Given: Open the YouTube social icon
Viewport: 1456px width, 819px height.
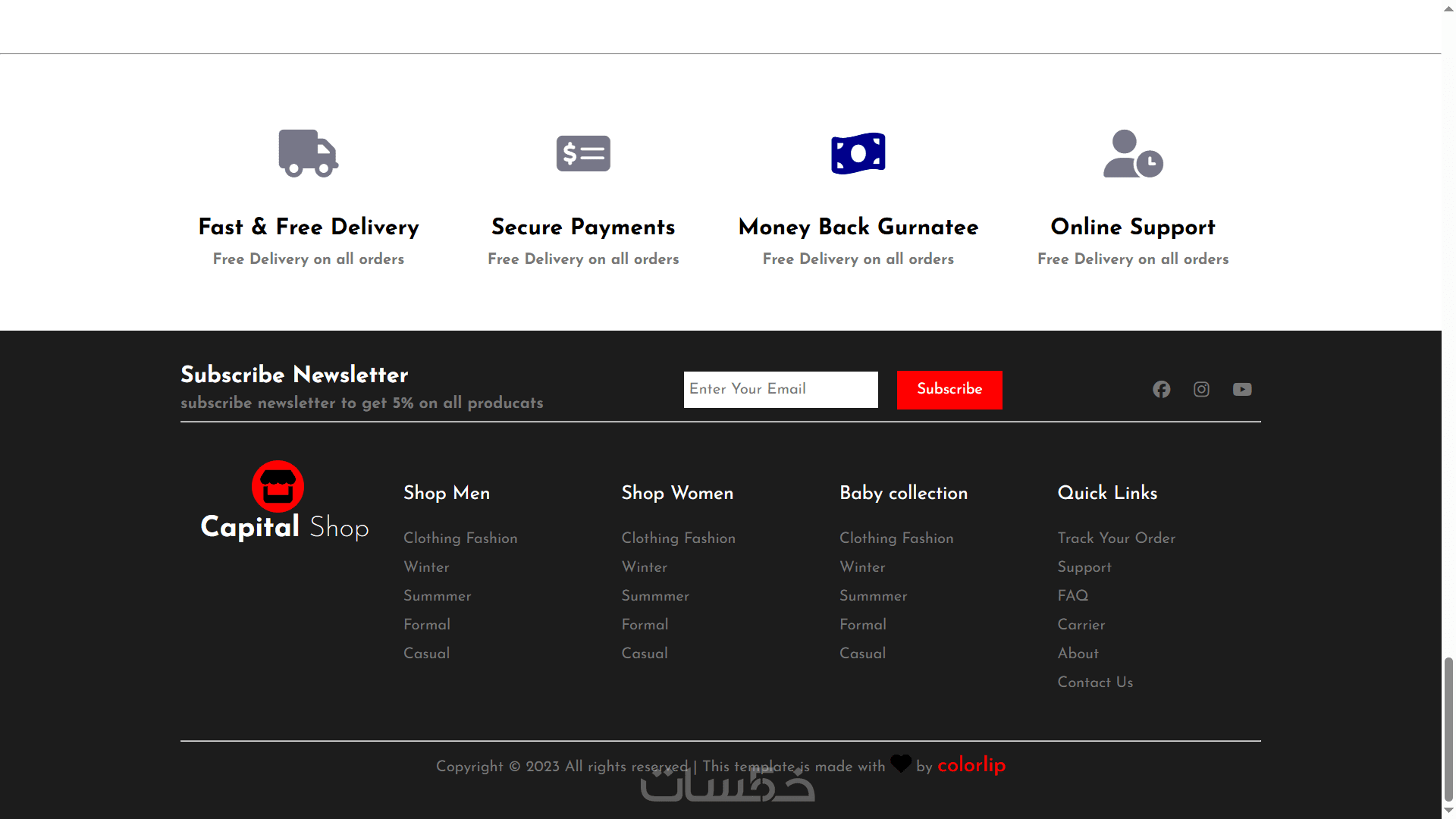Looking at the screenshot, I should tap(1242, 389).
